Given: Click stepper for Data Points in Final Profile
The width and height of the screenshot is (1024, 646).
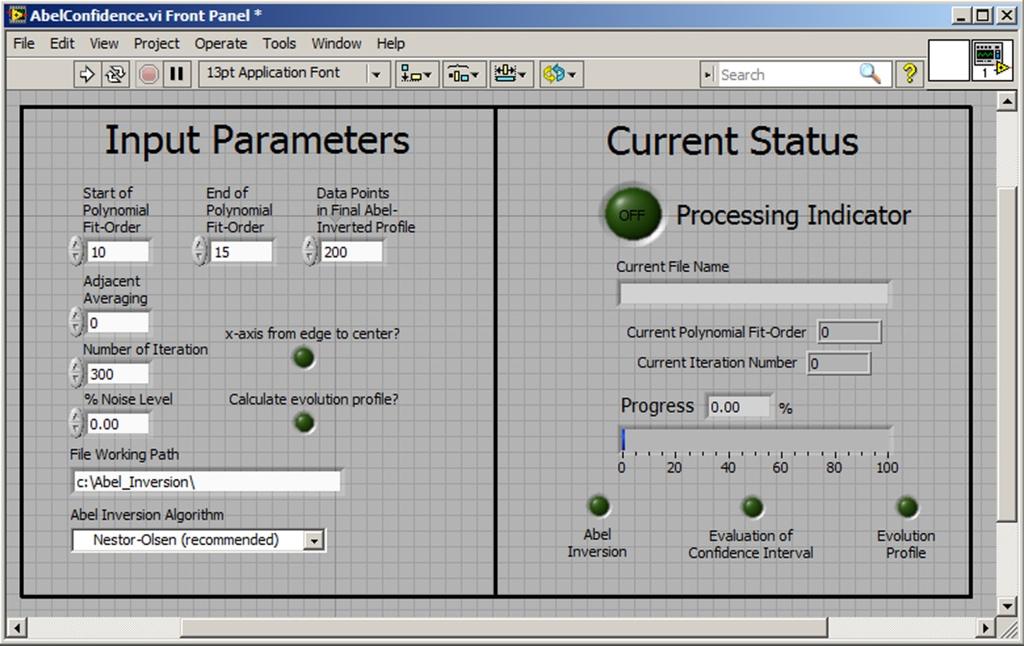Looking at the screenshot, I should point(310,251).
